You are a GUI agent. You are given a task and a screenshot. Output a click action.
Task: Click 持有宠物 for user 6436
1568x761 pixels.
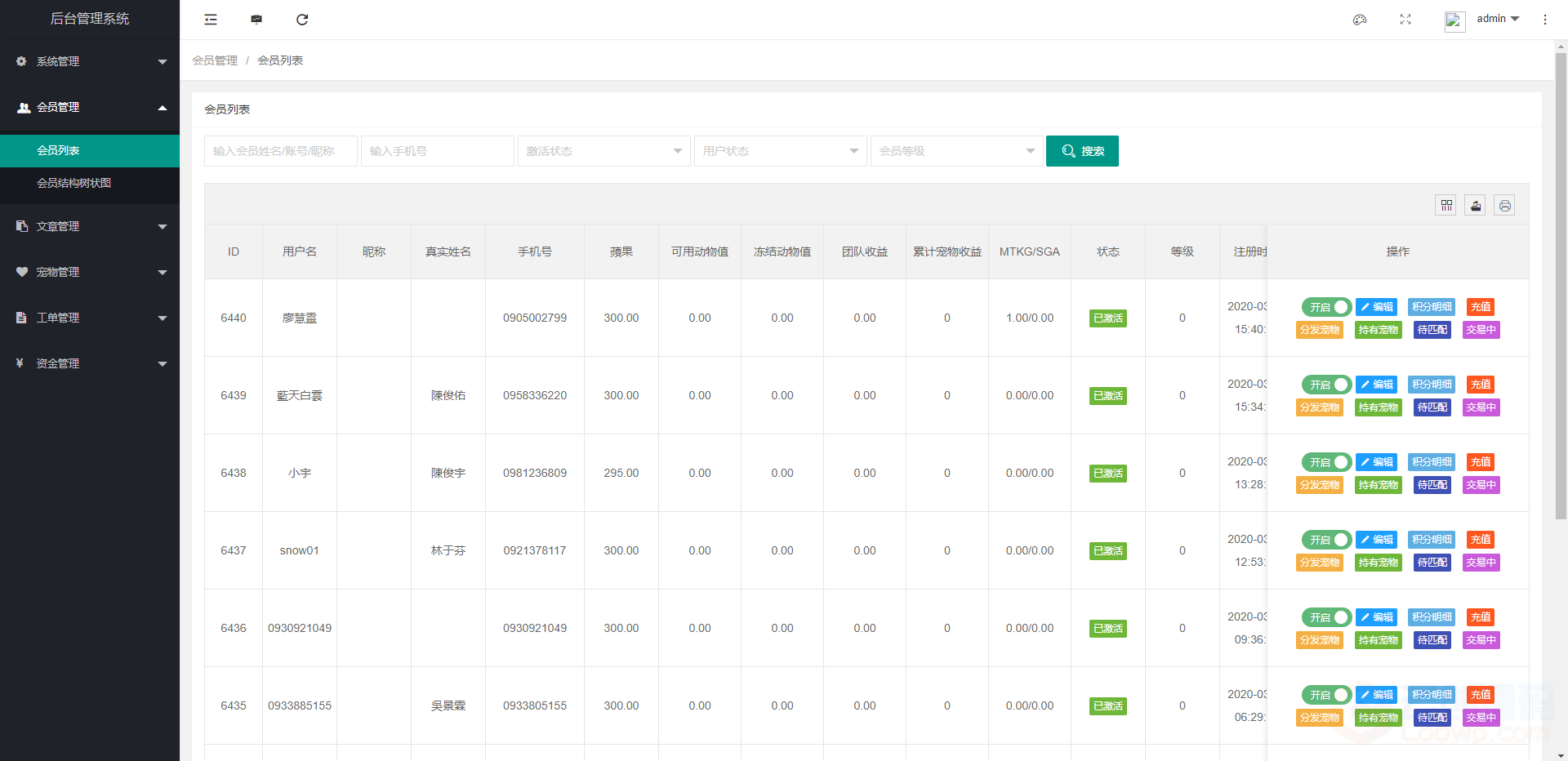1379,640
